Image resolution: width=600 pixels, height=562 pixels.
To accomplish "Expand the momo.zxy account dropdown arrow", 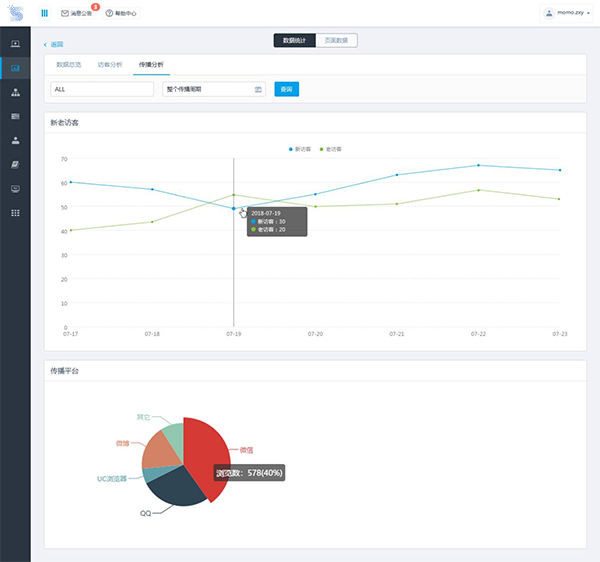I will point(588,13).
